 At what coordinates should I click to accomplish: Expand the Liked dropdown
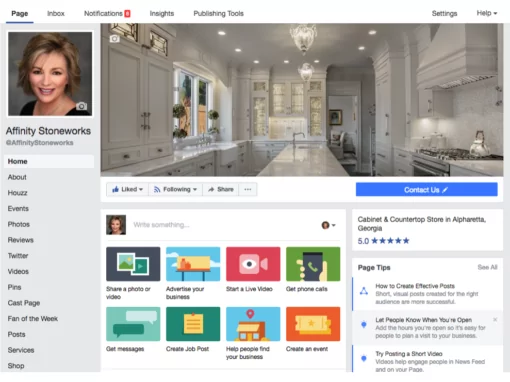point(127,189)
